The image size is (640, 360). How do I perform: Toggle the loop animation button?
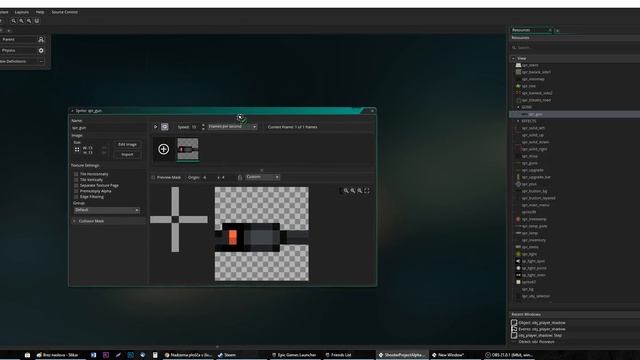click(164, 127)
